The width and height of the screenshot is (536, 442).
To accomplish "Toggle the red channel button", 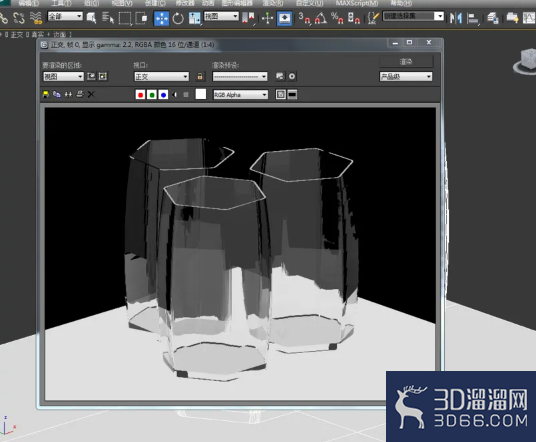I will pyautogui.click(x=140, y=95).
